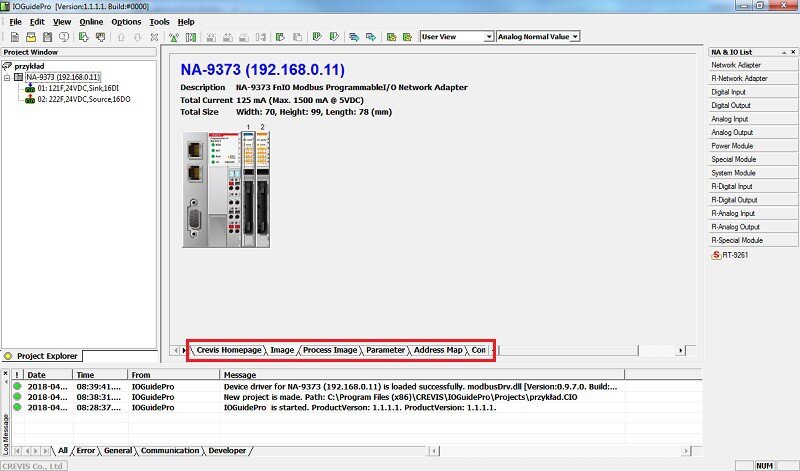This screenshot has width=800, height=471.
Task: Open the Analog Normal Value dropdown
Action: [x=576, y=37]
